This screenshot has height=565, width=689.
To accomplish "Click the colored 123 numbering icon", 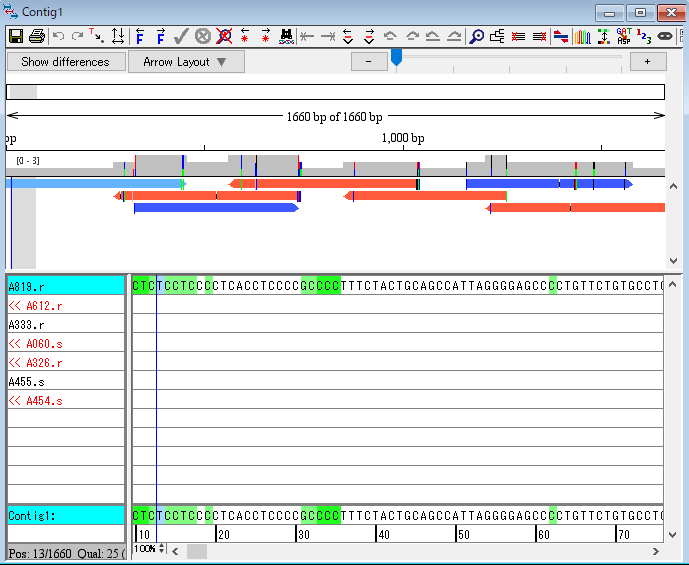I will (x=644, y=36).
